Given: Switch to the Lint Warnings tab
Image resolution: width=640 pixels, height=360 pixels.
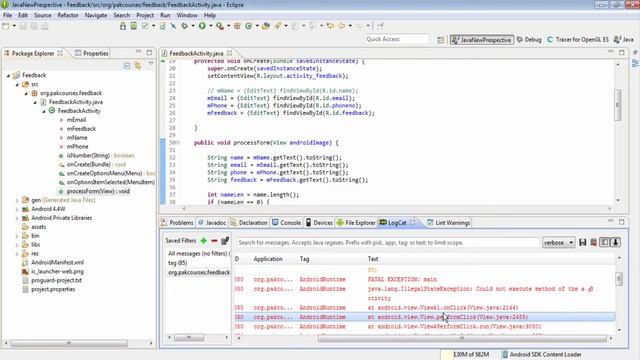Looking at the screenshot, I should tap(448, 222).
